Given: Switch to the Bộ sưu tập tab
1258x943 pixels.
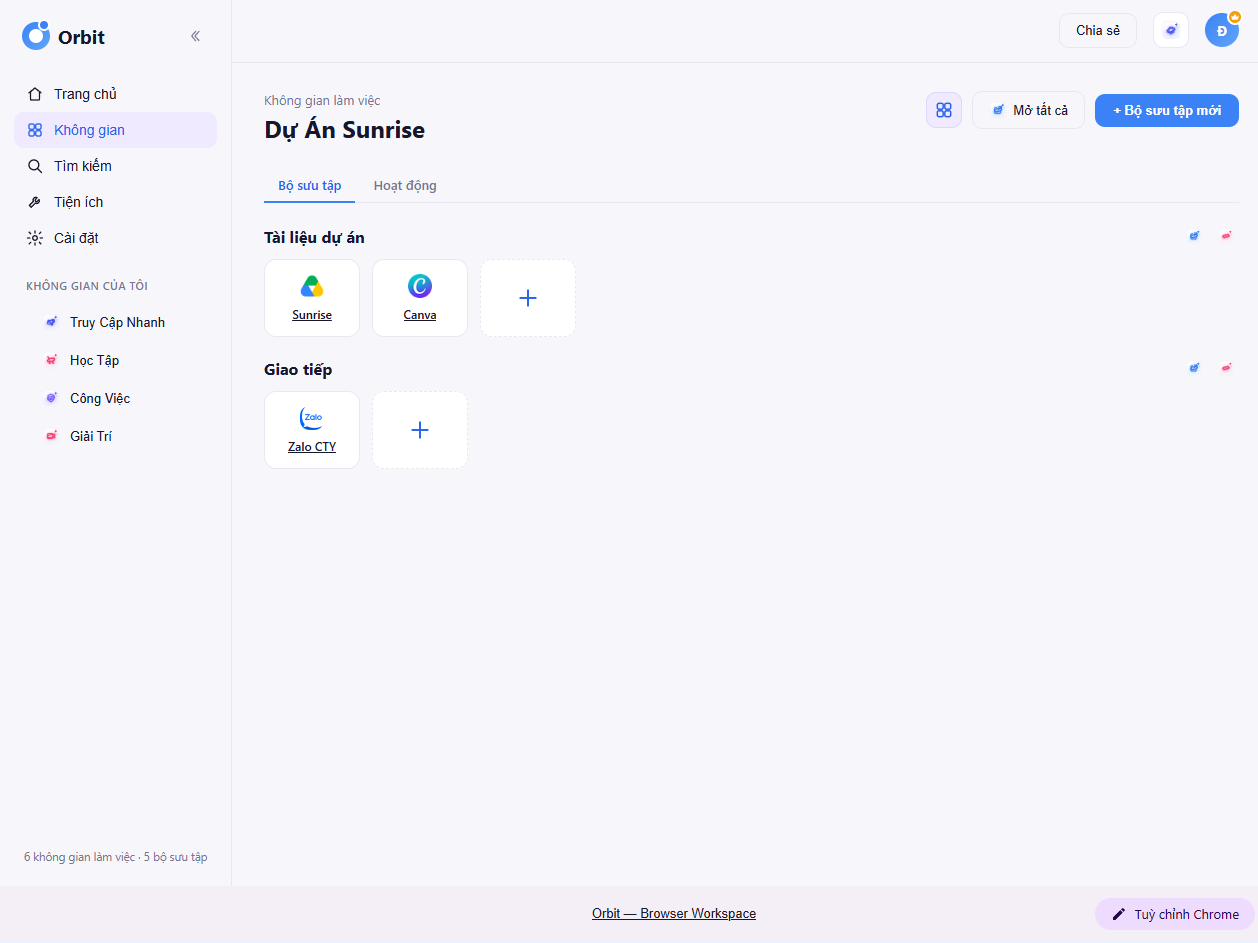Looking at the screenshot, I should 310,186.
